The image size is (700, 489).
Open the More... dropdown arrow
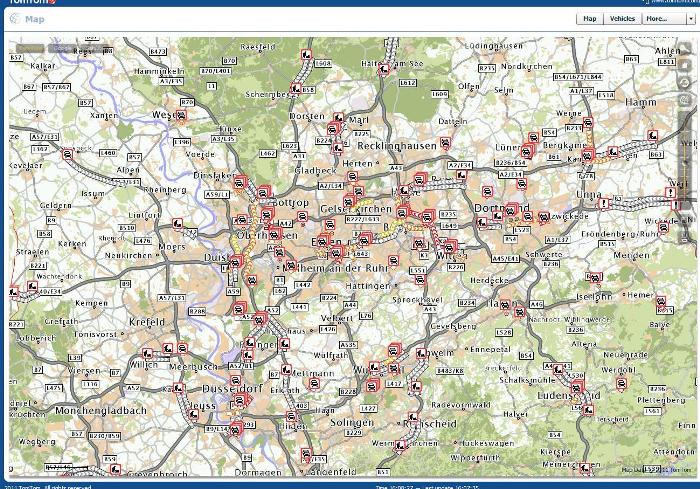[691, 19]
